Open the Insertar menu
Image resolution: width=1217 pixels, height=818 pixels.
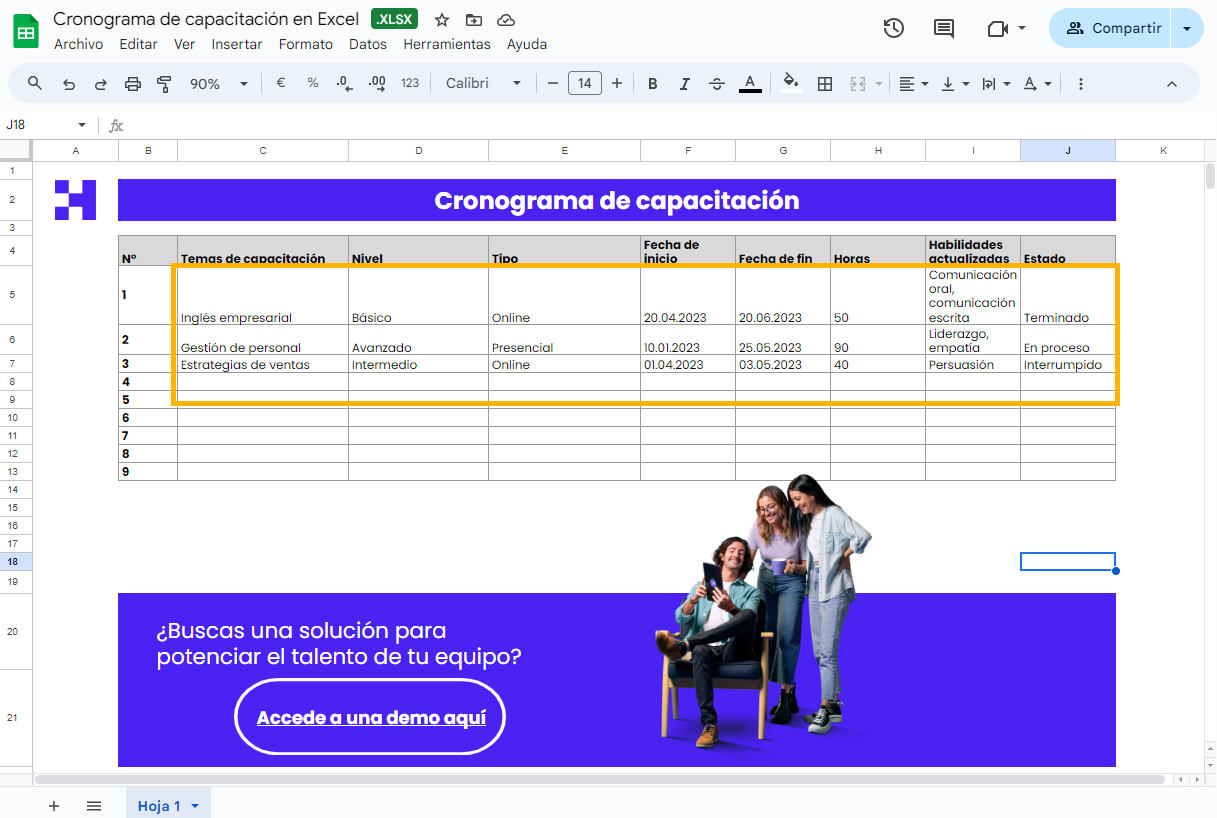(237, 44)
